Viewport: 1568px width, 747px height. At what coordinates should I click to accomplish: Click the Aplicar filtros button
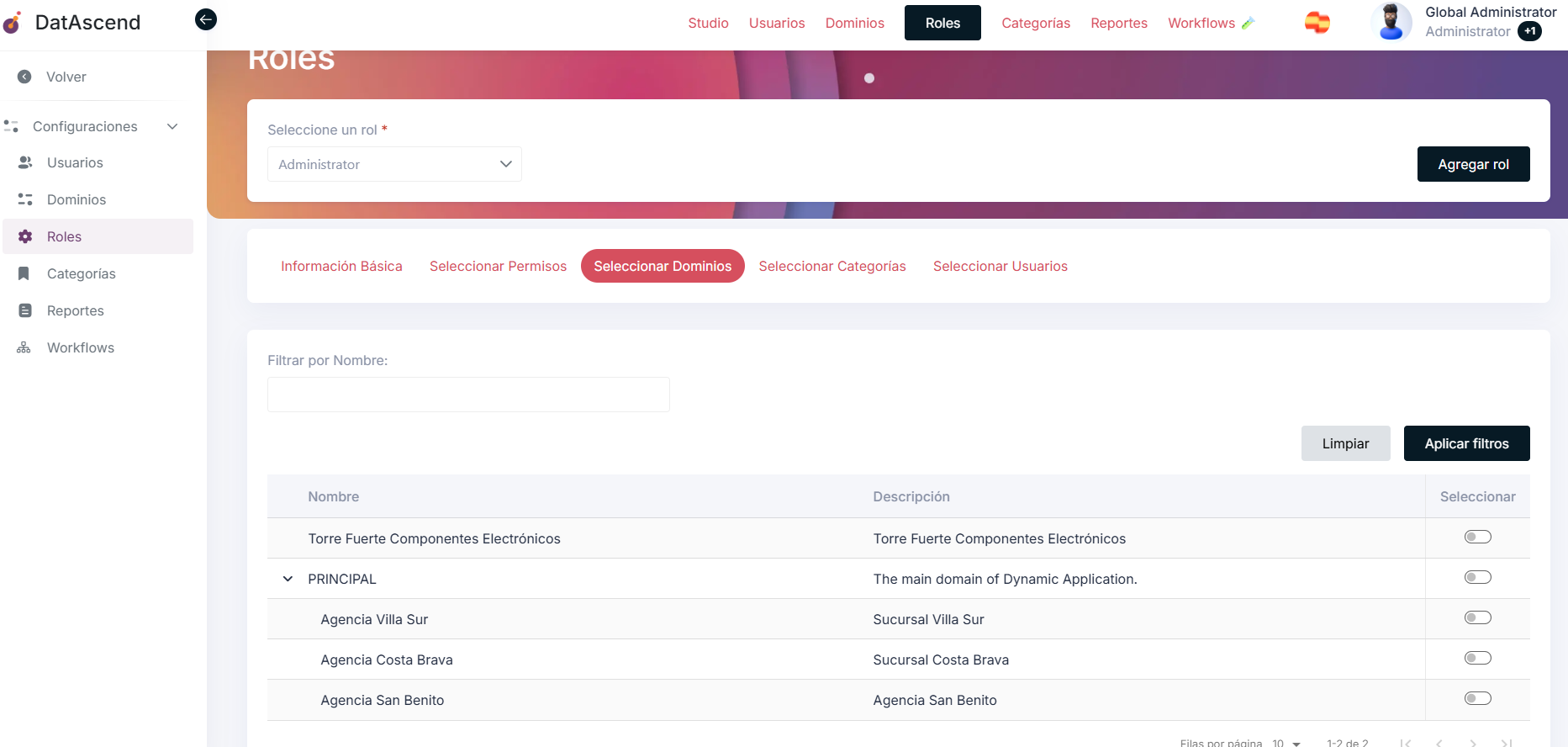click(x=1466, y=443)
